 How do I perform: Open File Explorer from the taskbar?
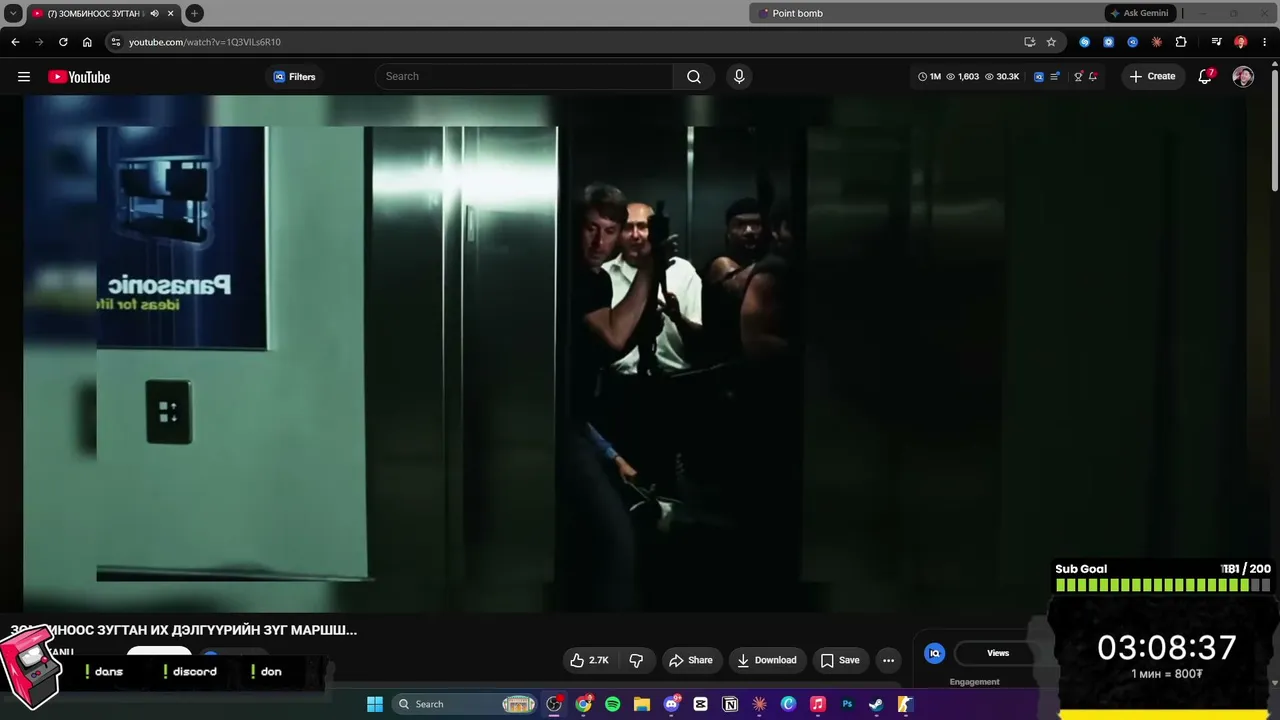[642, 704]
